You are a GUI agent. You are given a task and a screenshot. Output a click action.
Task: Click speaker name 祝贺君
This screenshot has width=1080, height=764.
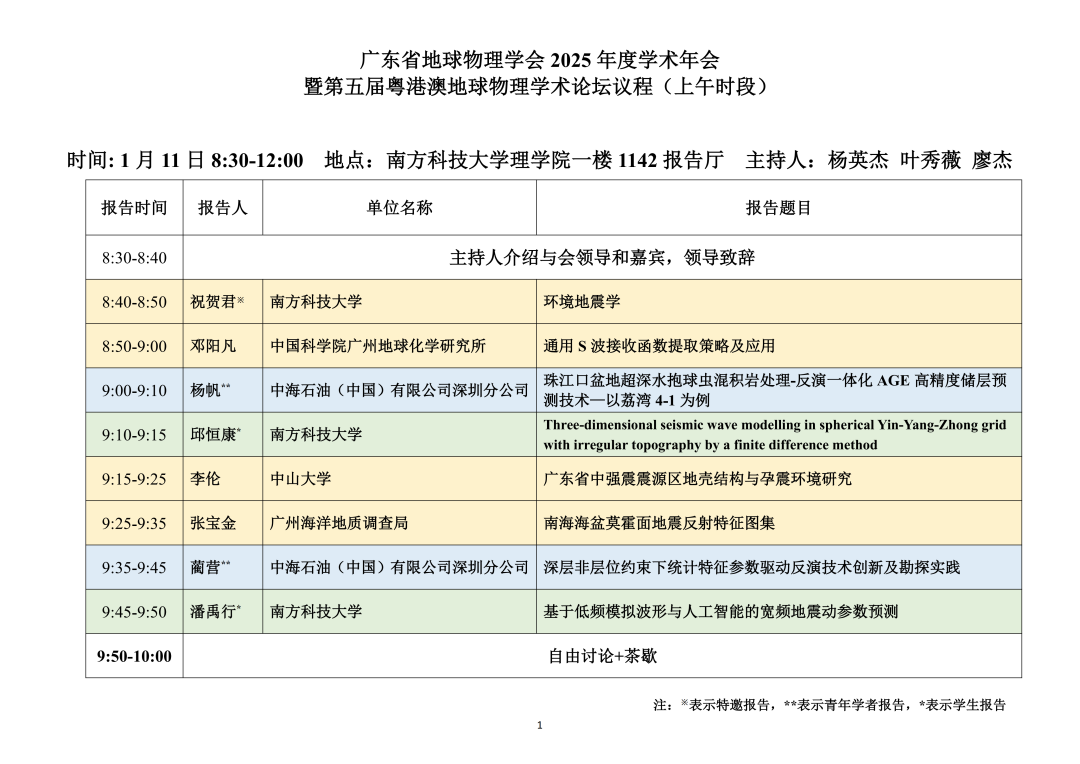point(211,302)
